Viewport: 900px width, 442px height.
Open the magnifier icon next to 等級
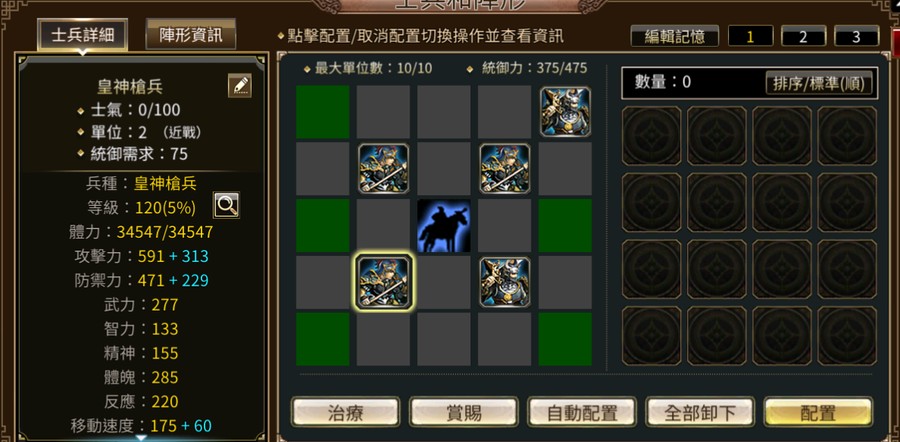click(x=226, y=205)
